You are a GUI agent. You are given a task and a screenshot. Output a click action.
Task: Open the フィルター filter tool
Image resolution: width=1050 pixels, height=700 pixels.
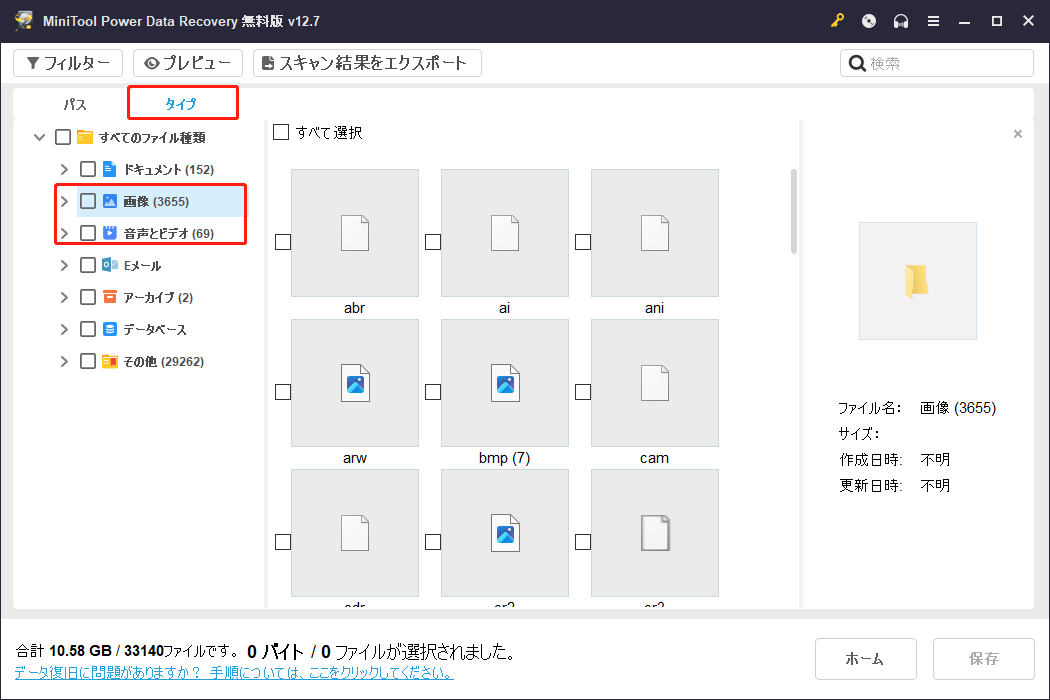click(67, 62)
